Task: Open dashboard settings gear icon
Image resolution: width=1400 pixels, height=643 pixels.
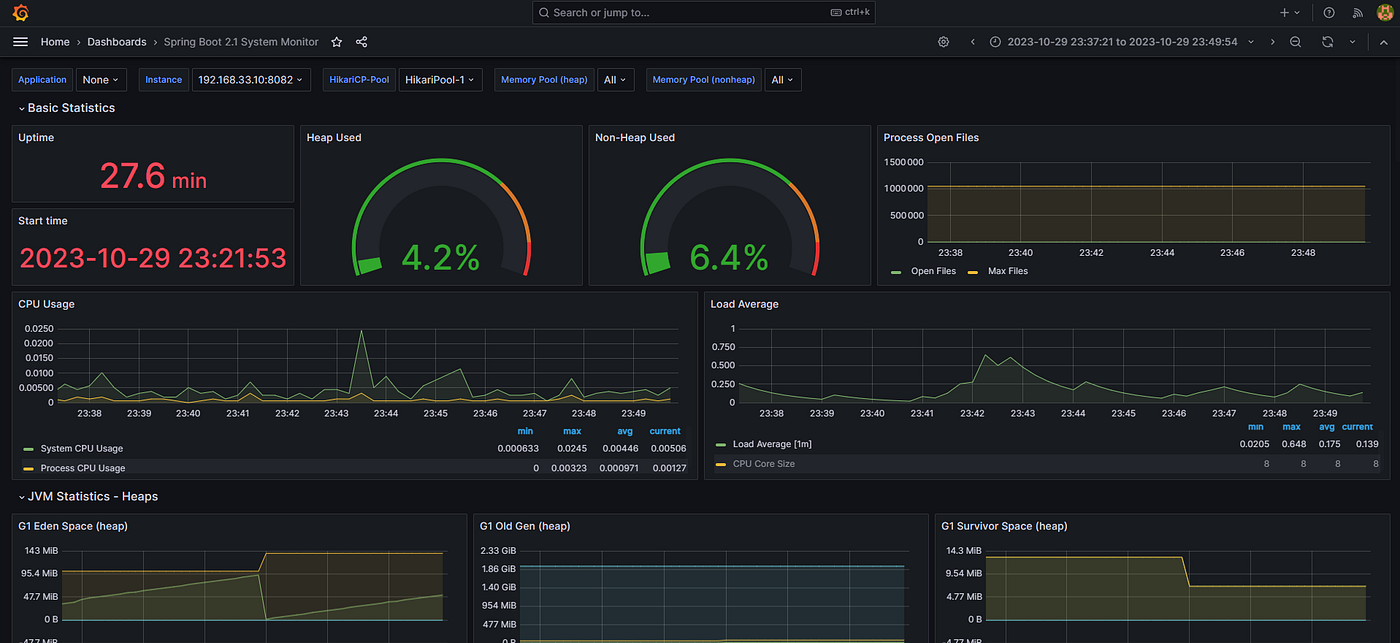Action: pos(943,42)
